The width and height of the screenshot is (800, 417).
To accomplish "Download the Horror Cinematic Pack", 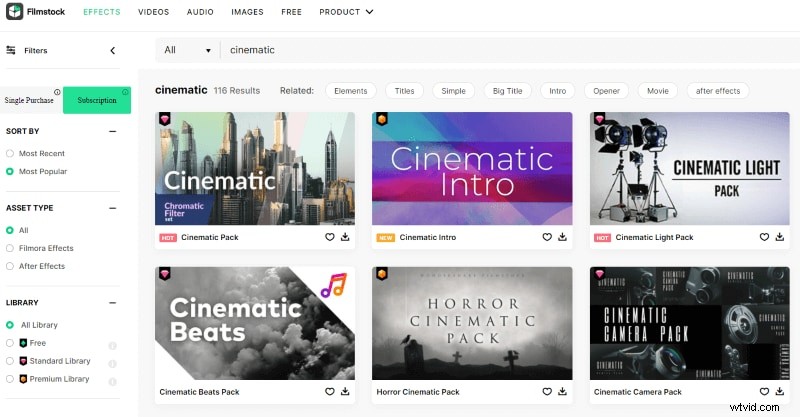I will (x=562, y=391).
